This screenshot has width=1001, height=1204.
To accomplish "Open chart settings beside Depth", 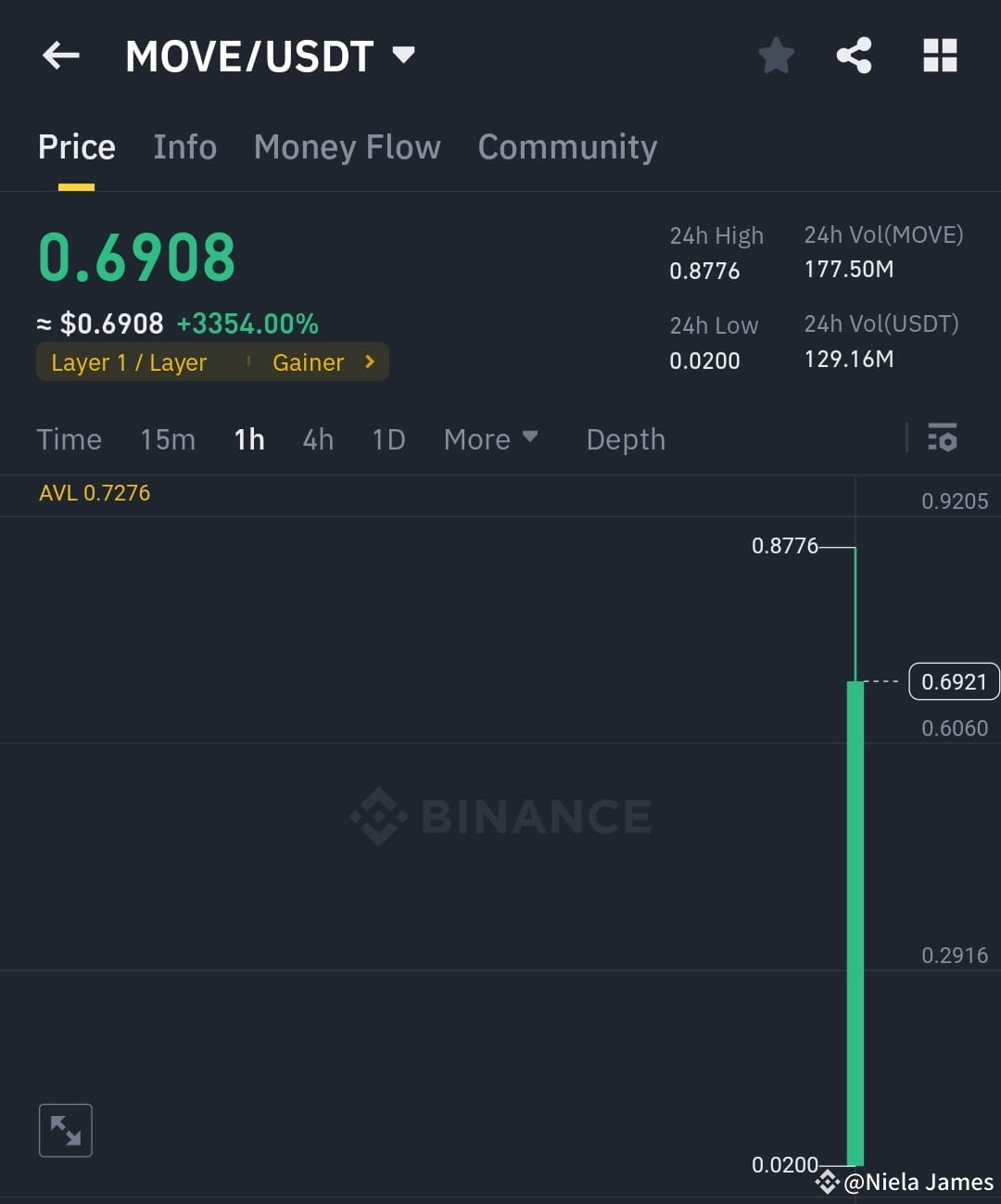I will coord(942,437).
